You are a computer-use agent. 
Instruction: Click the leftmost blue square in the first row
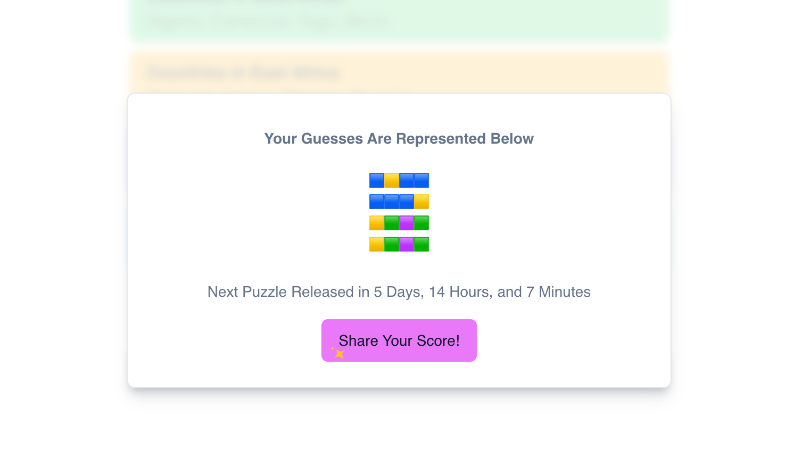(x=376, y=181)
